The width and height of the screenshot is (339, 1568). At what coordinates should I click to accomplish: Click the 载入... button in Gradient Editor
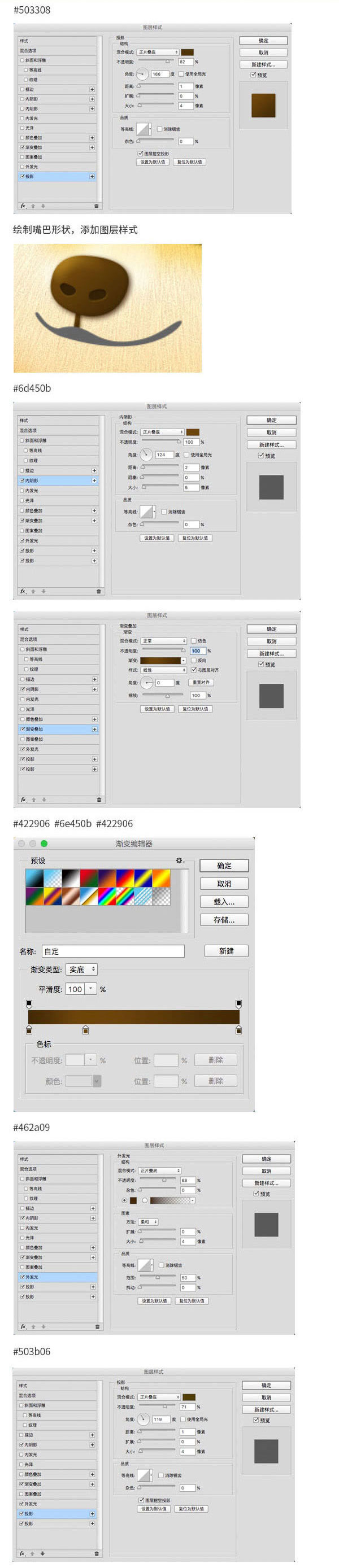click(224, 902)
